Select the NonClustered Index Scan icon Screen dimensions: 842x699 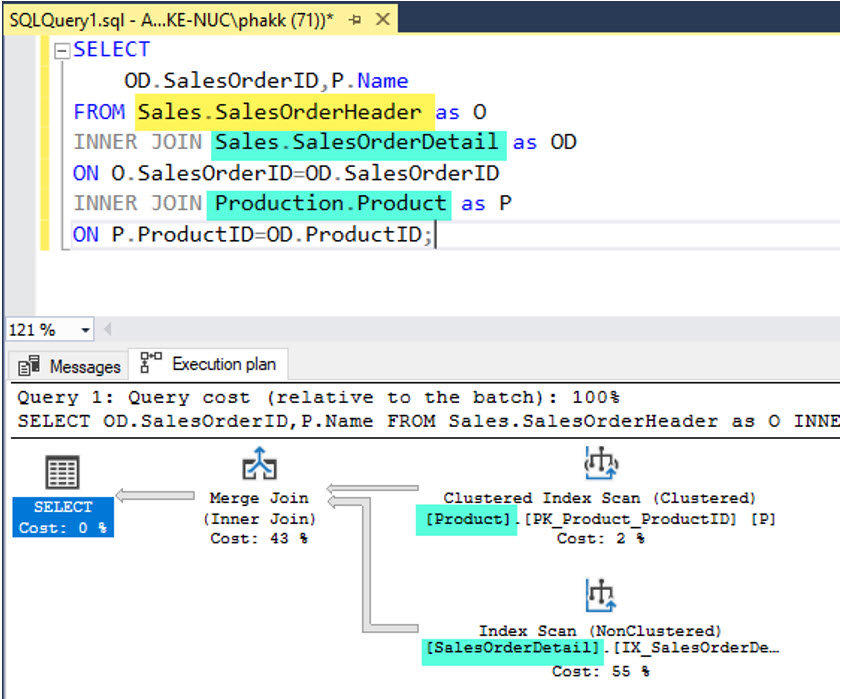[x=600, y=596]
